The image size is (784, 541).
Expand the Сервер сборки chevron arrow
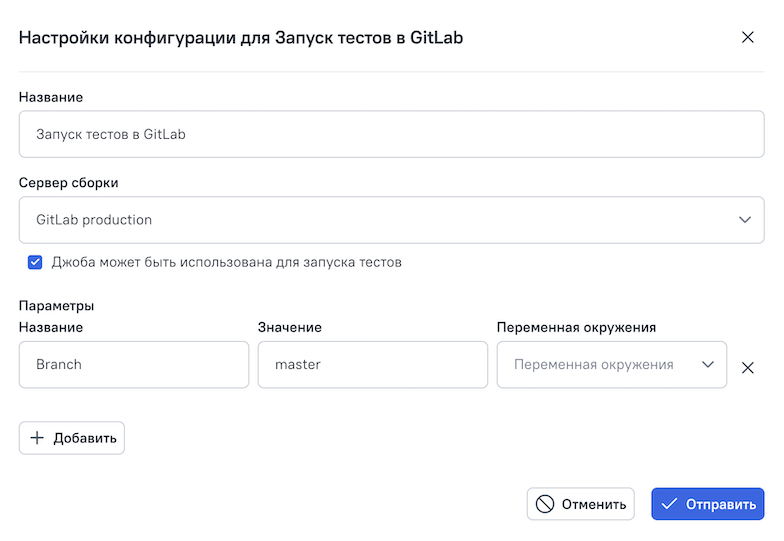point(744,220)
